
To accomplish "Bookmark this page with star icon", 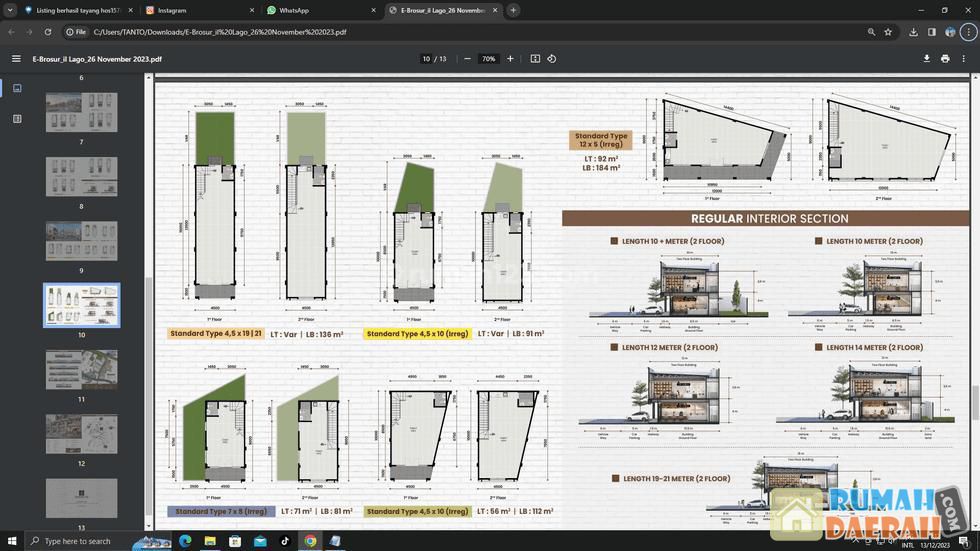I will (888, 32).
